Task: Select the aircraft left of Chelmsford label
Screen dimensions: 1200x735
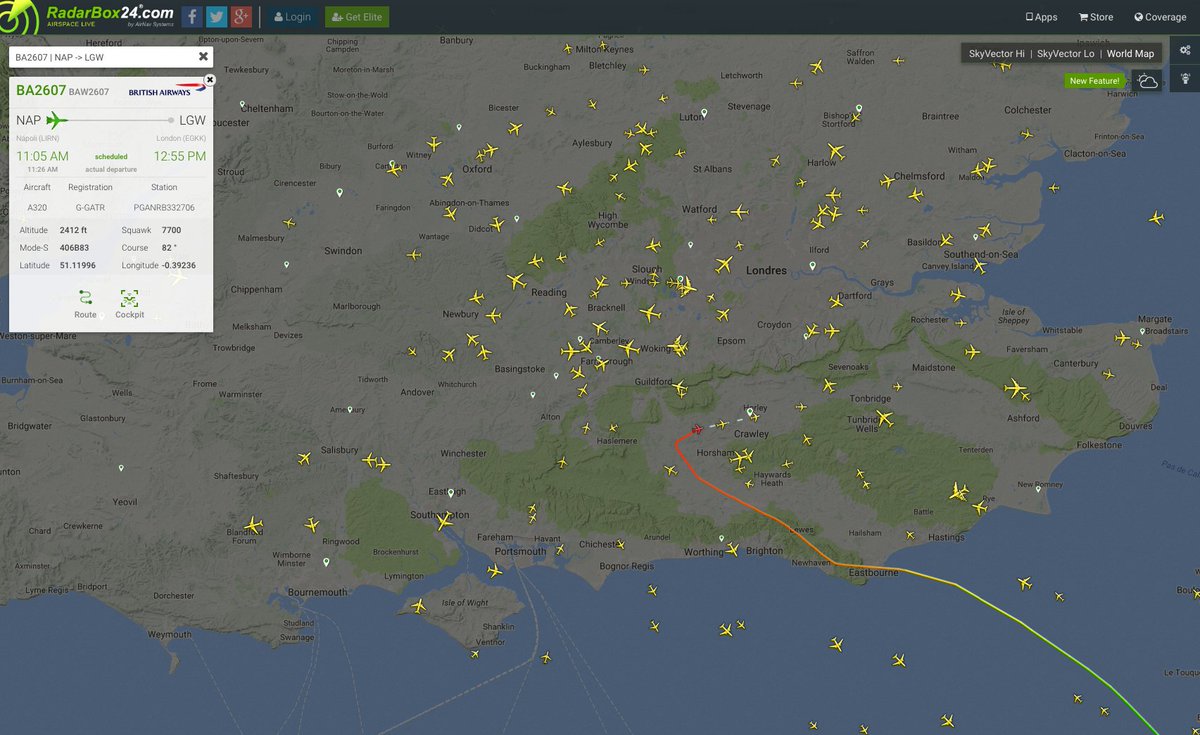Action: pos(887,181)
